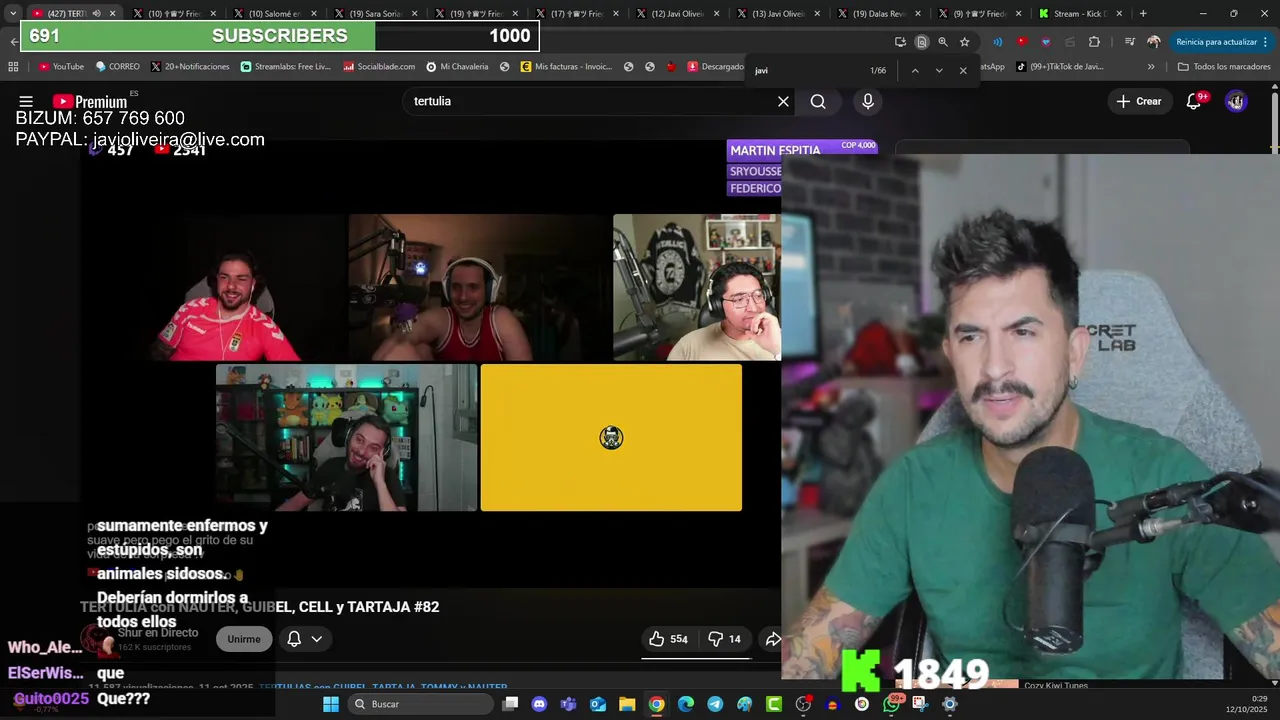Start voice search with the microphone
The height and width of the screenshot is (720, 1280).
(x=867, y=101)
